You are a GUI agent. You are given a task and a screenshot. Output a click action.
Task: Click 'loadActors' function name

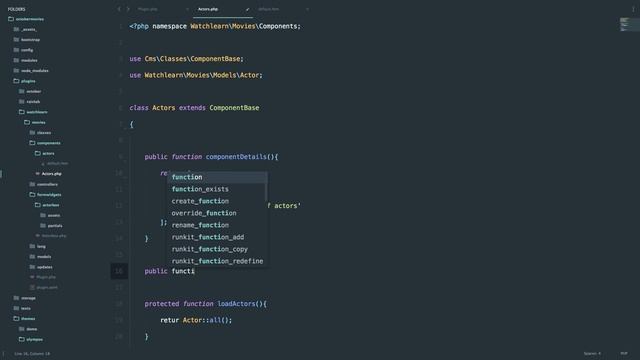pyautogui.click(x=236, y=304)
